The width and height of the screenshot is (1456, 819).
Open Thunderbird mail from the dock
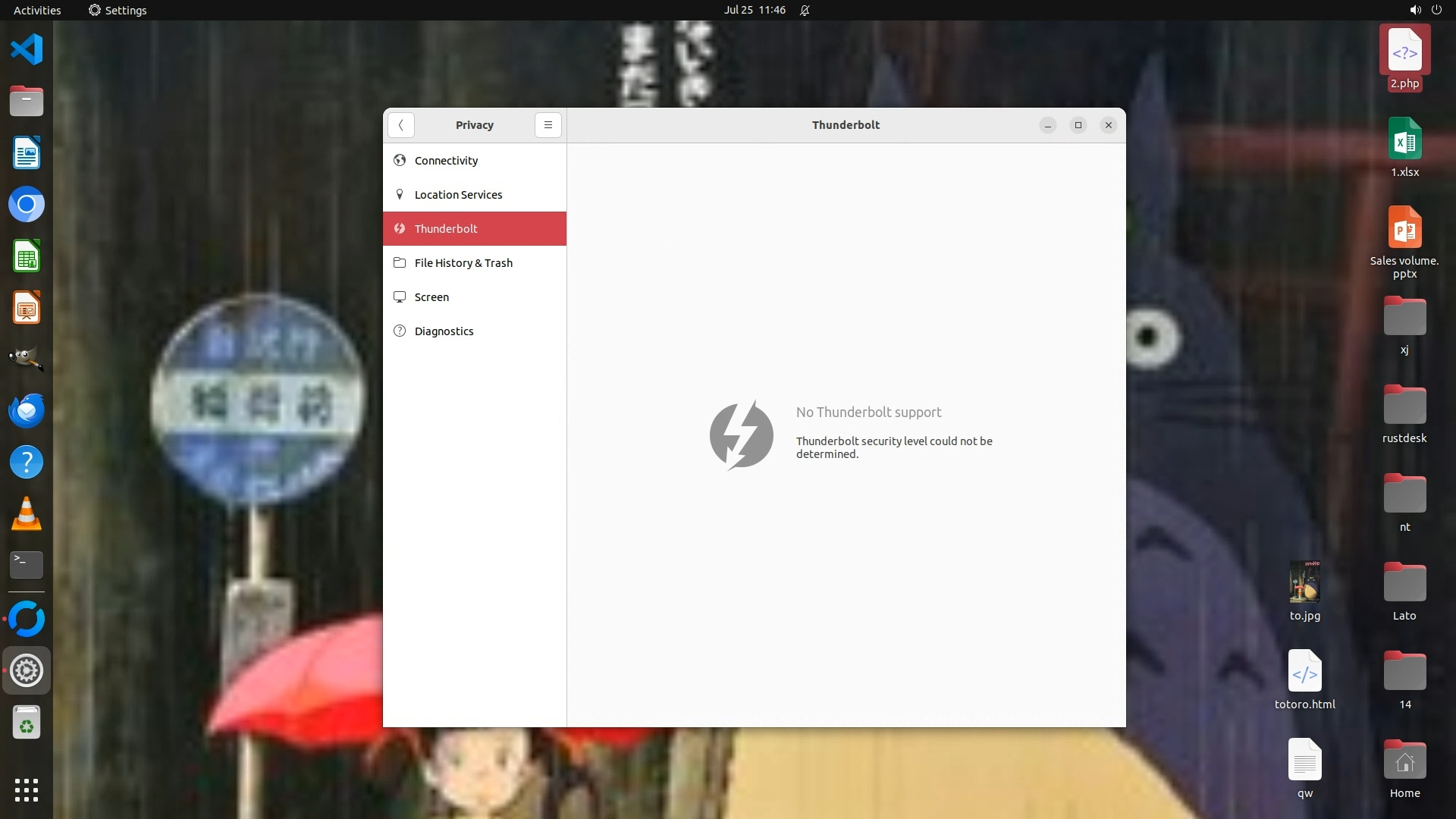27,410
